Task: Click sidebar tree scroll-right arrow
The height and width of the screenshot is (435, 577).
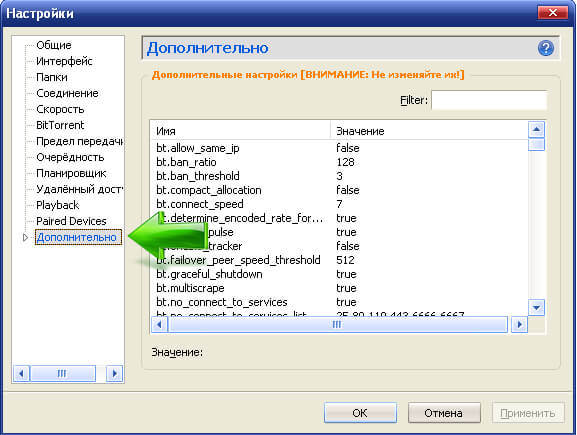Action: click(114, 374)
